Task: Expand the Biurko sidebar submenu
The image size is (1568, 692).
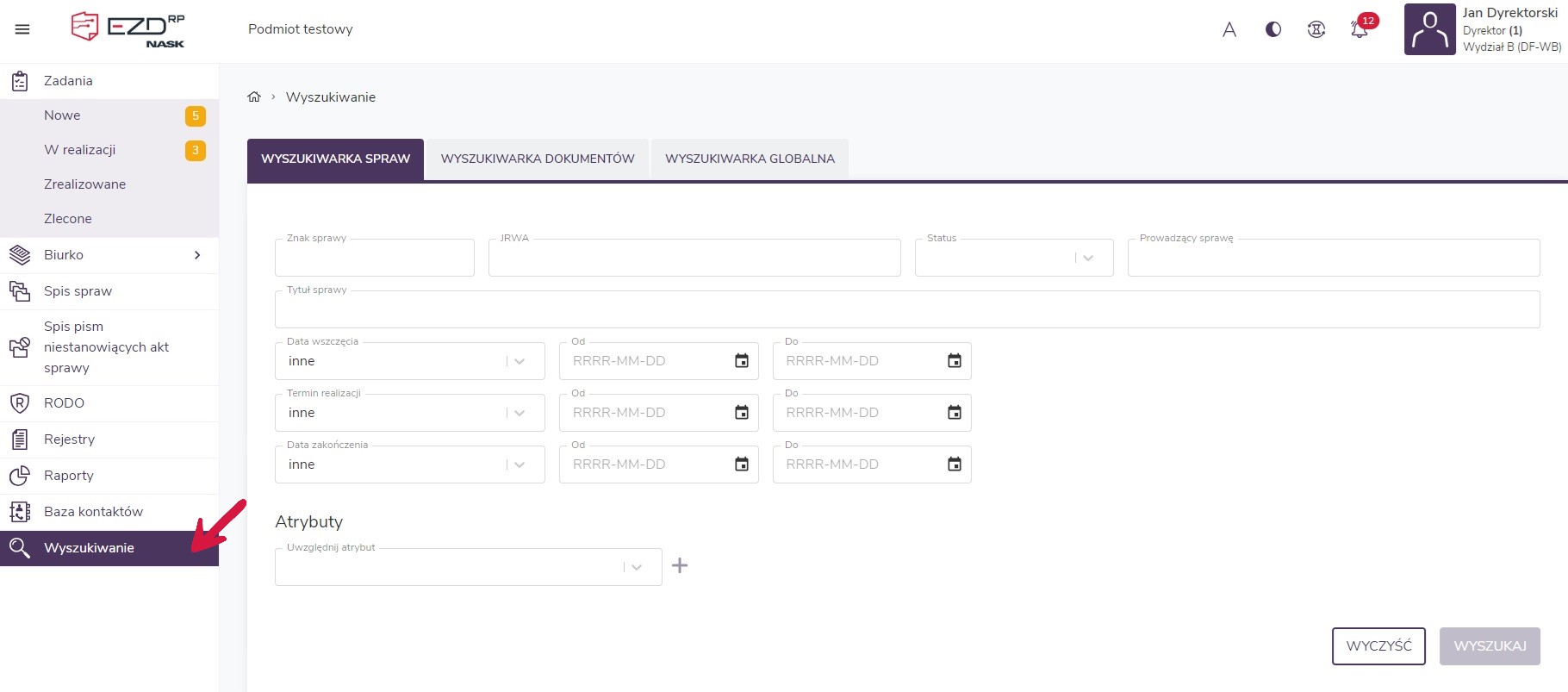Action: 196,255
